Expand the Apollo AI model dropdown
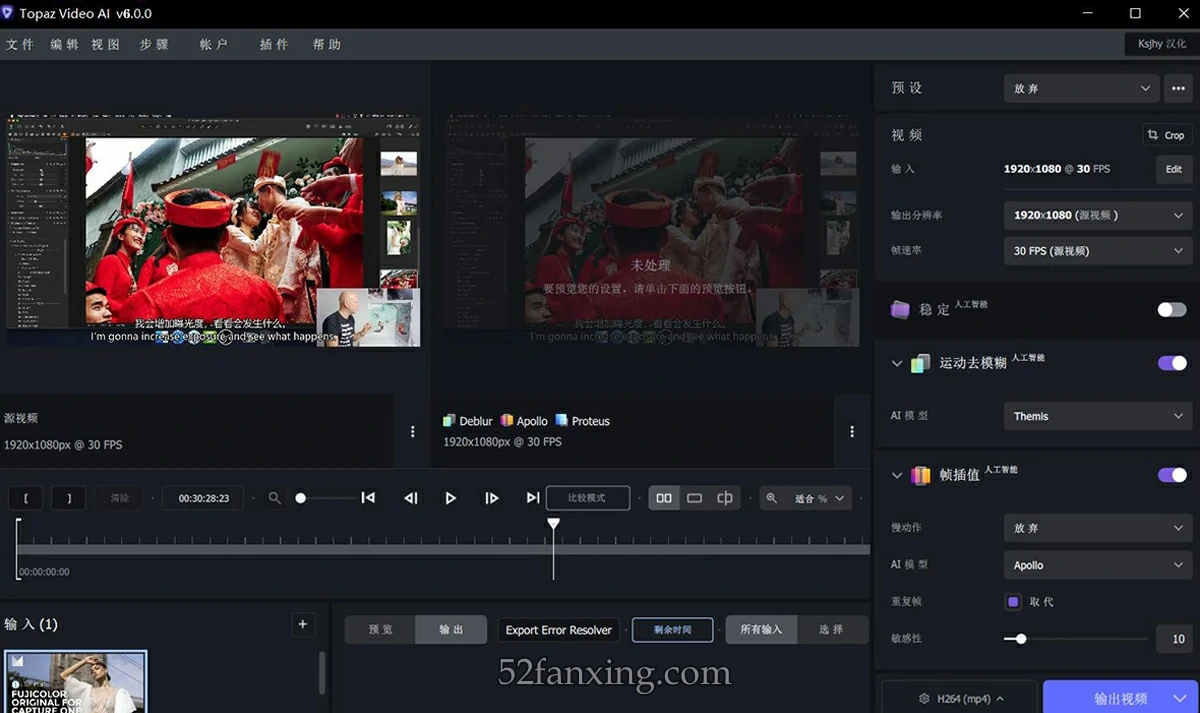This screenshot has width=1200, height=713. click(1097, 565)
